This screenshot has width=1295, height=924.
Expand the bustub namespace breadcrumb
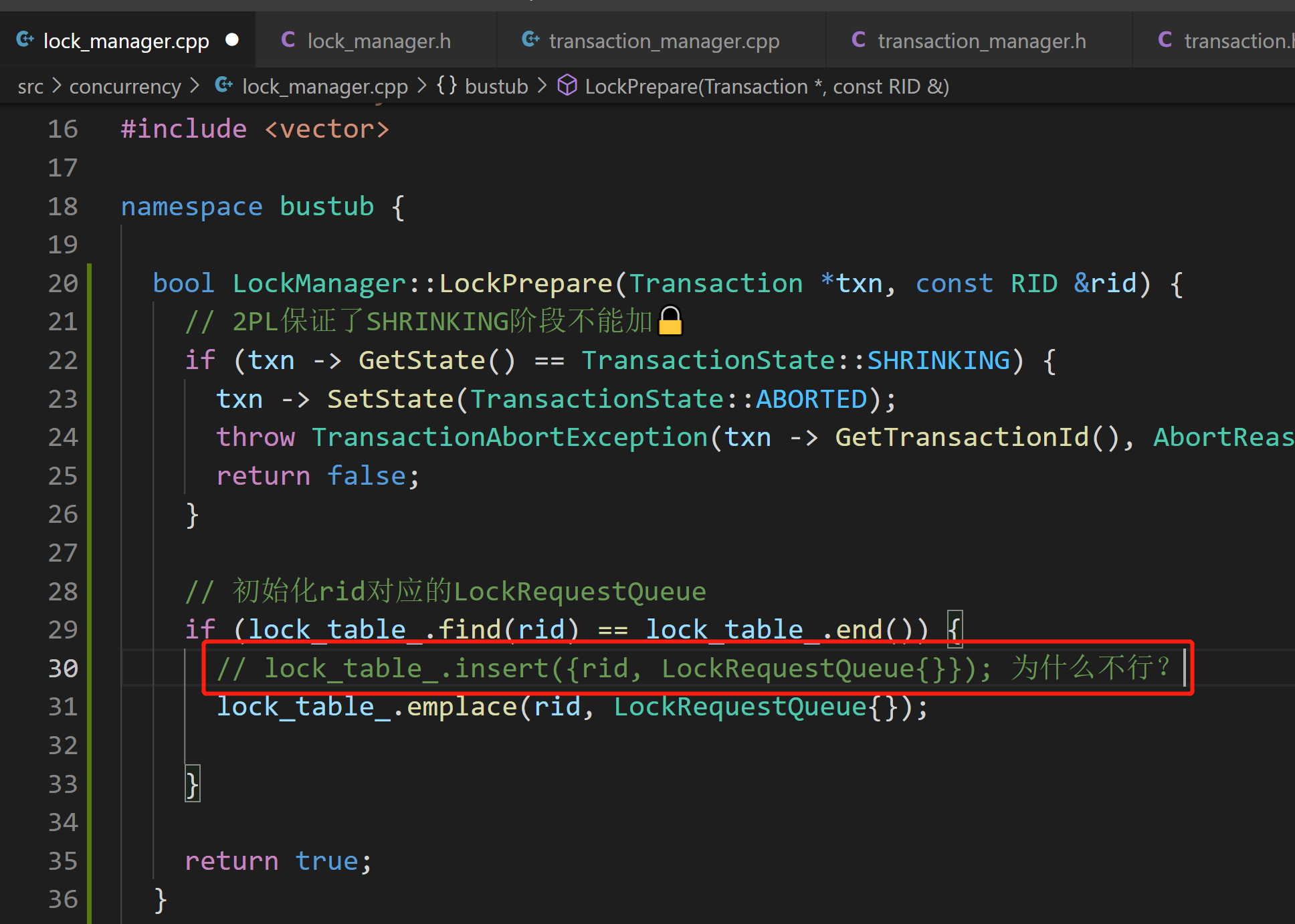[496, 86]
